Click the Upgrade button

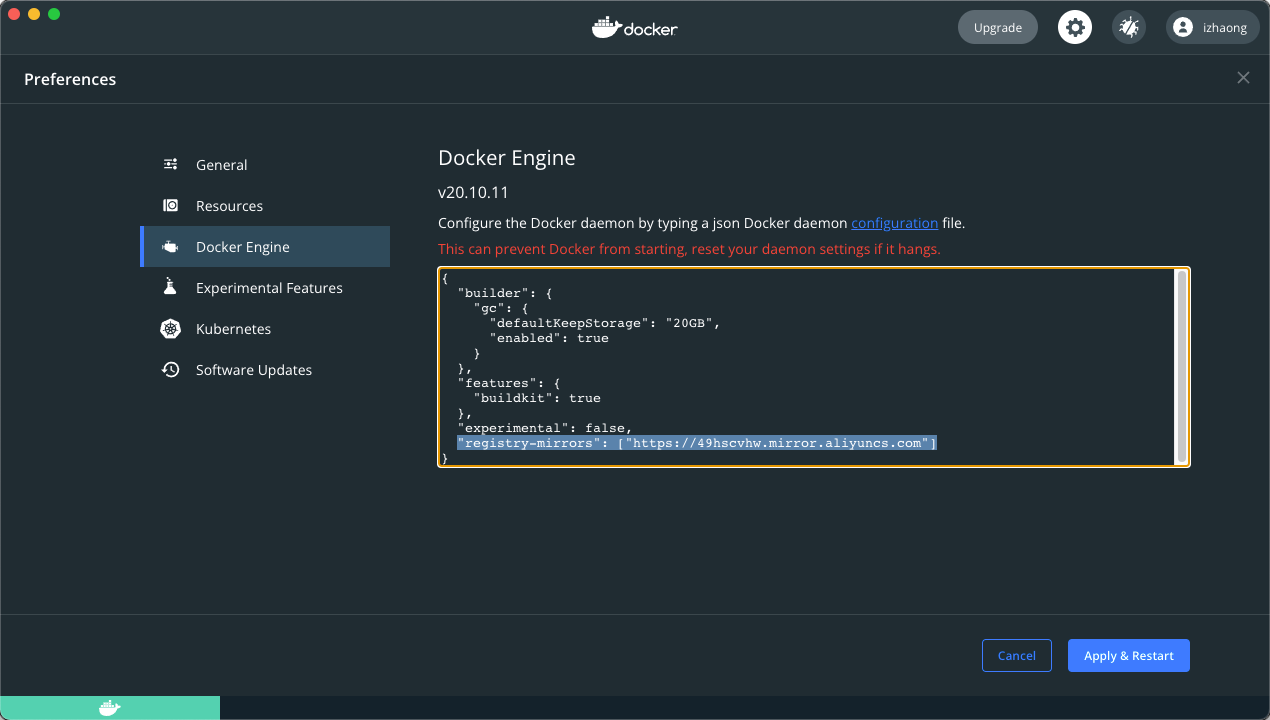tap(997, 27)
